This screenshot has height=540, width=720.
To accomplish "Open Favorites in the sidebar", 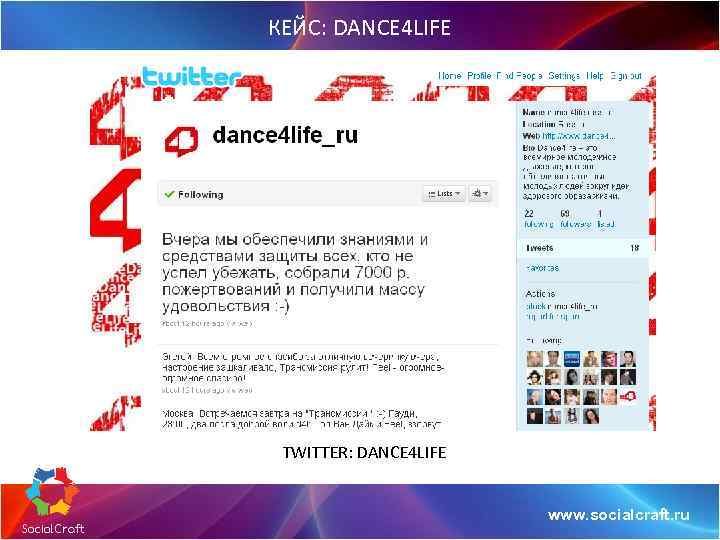I will point(542,268).
